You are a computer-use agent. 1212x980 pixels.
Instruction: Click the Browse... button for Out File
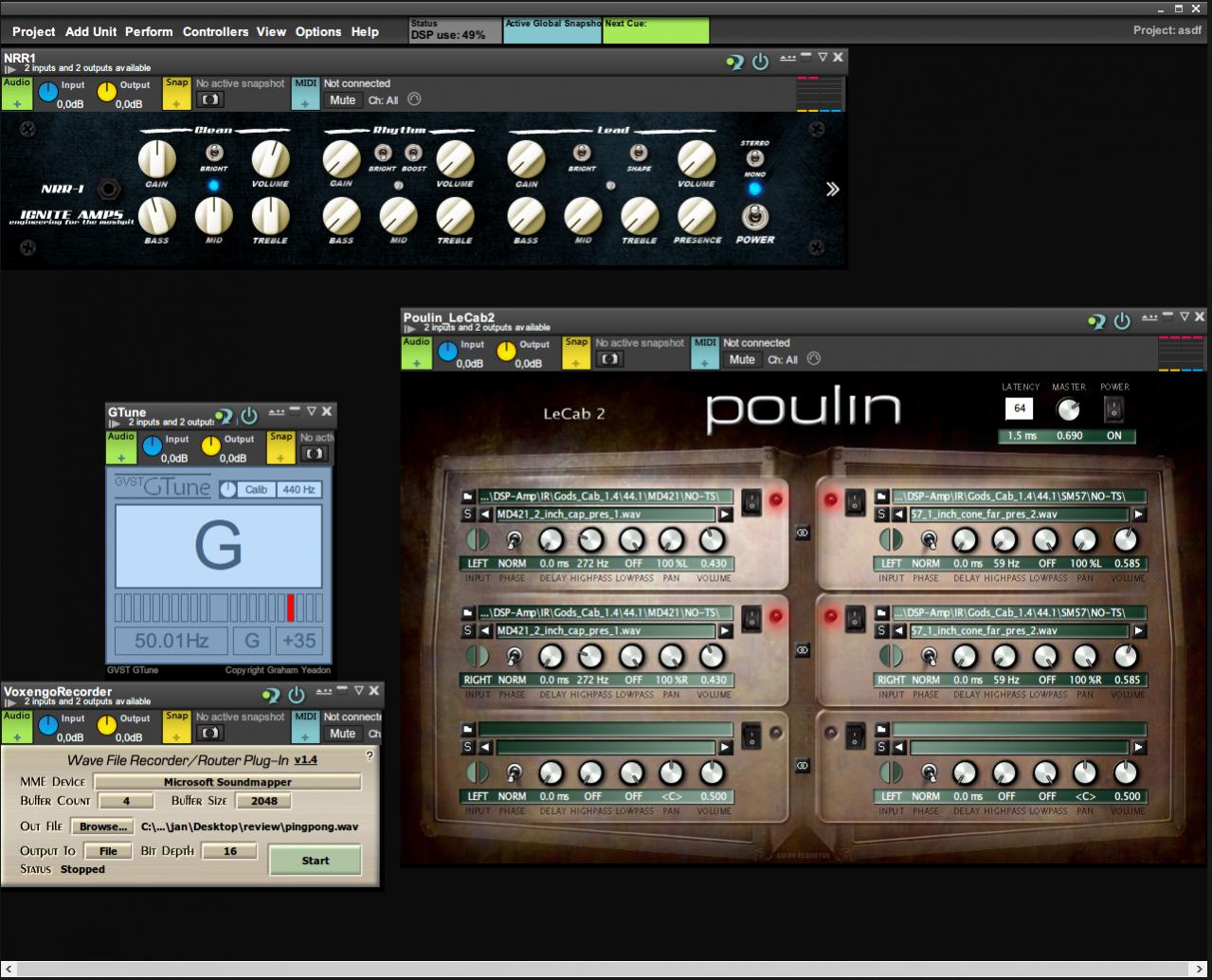[x=103, y=826]
